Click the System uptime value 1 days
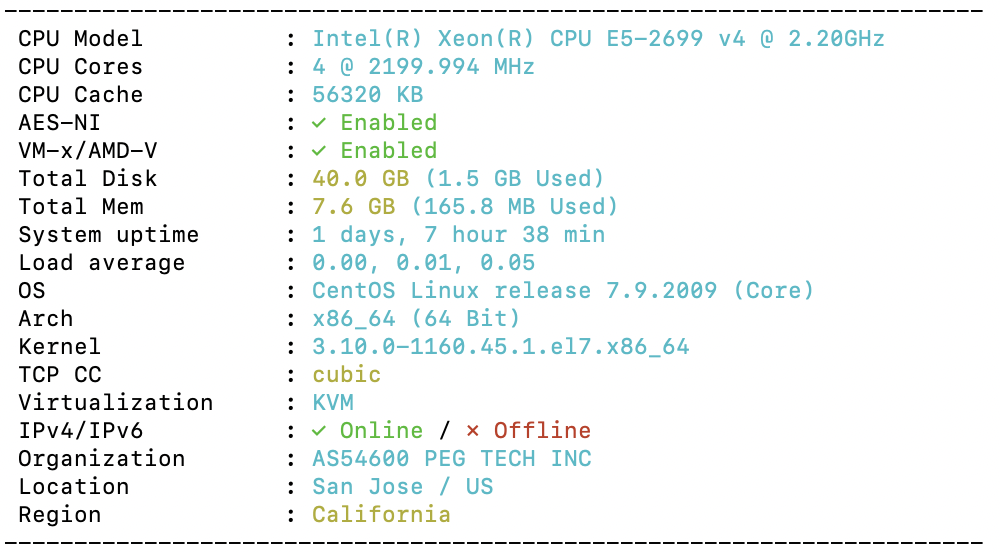Screen dimensions: 1000x552 pyautogui.click(x=459, y=235)
